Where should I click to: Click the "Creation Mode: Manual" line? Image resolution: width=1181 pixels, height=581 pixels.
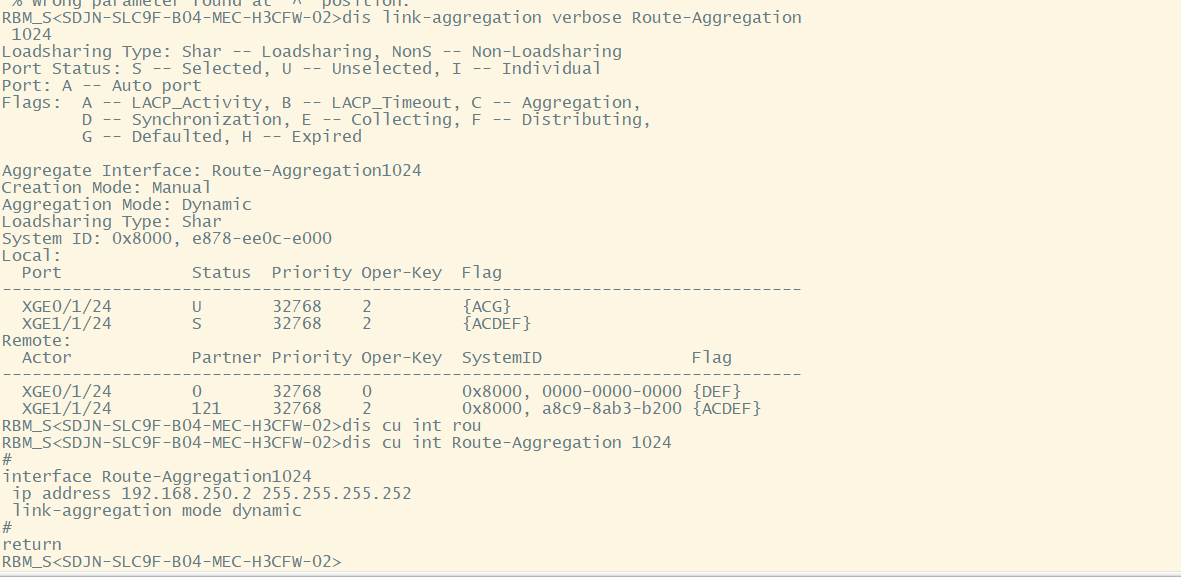[x=106, y=188]
